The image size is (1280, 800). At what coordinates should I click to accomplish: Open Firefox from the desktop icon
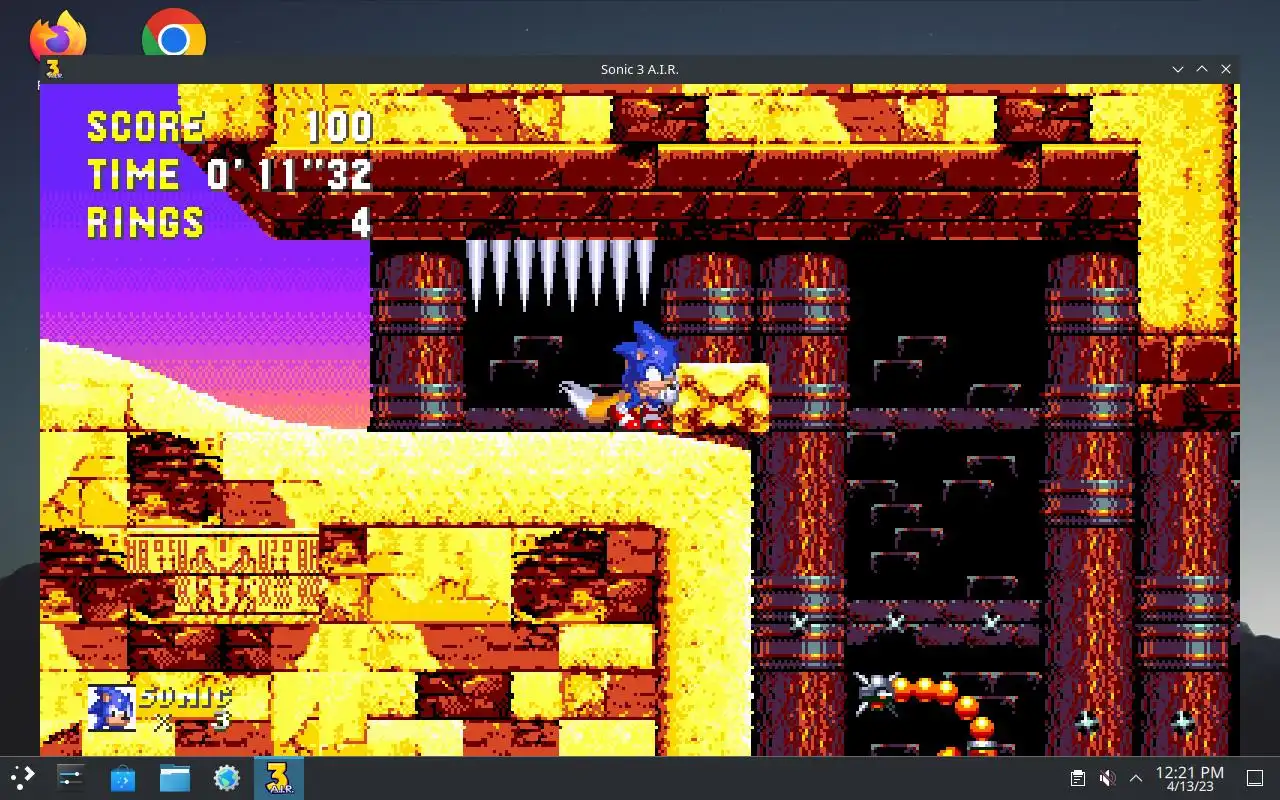point(58,36)
